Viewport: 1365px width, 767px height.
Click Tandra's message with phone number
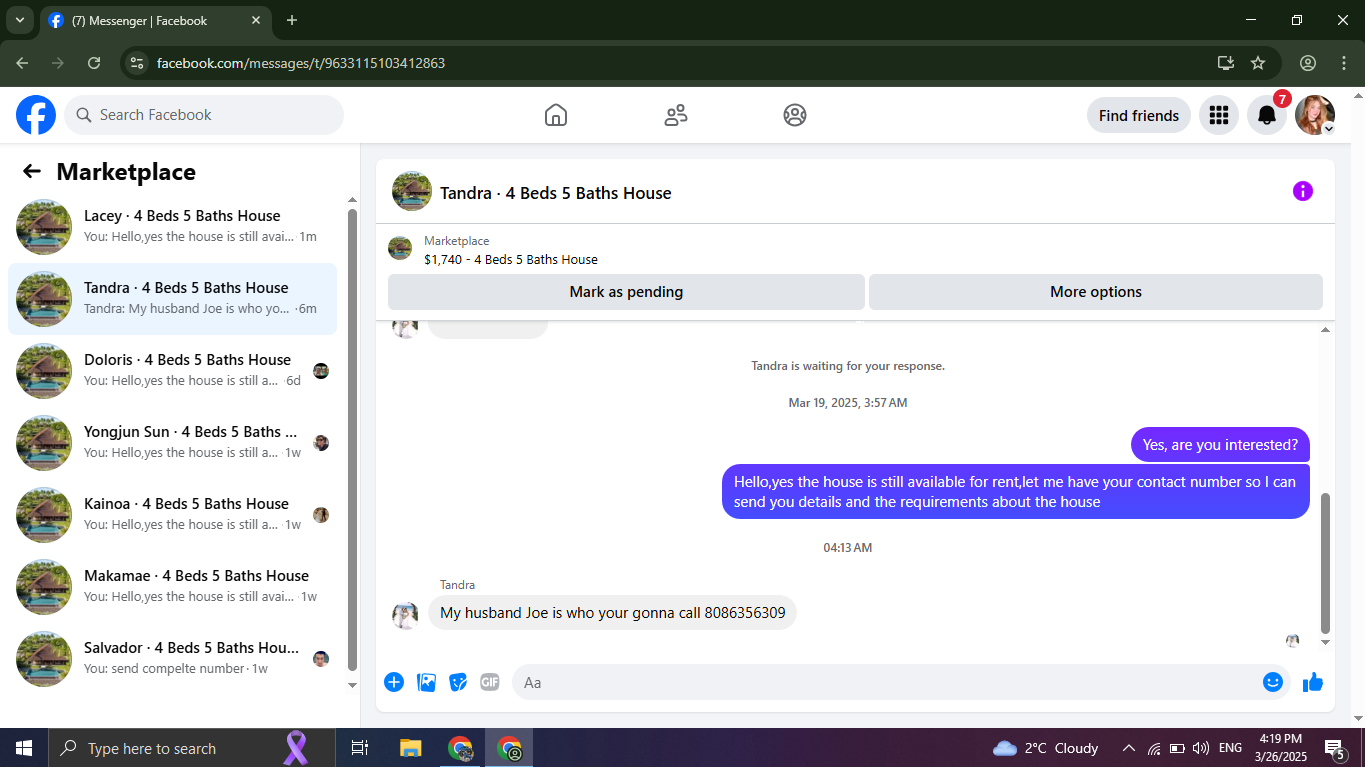tap(612, 613)
